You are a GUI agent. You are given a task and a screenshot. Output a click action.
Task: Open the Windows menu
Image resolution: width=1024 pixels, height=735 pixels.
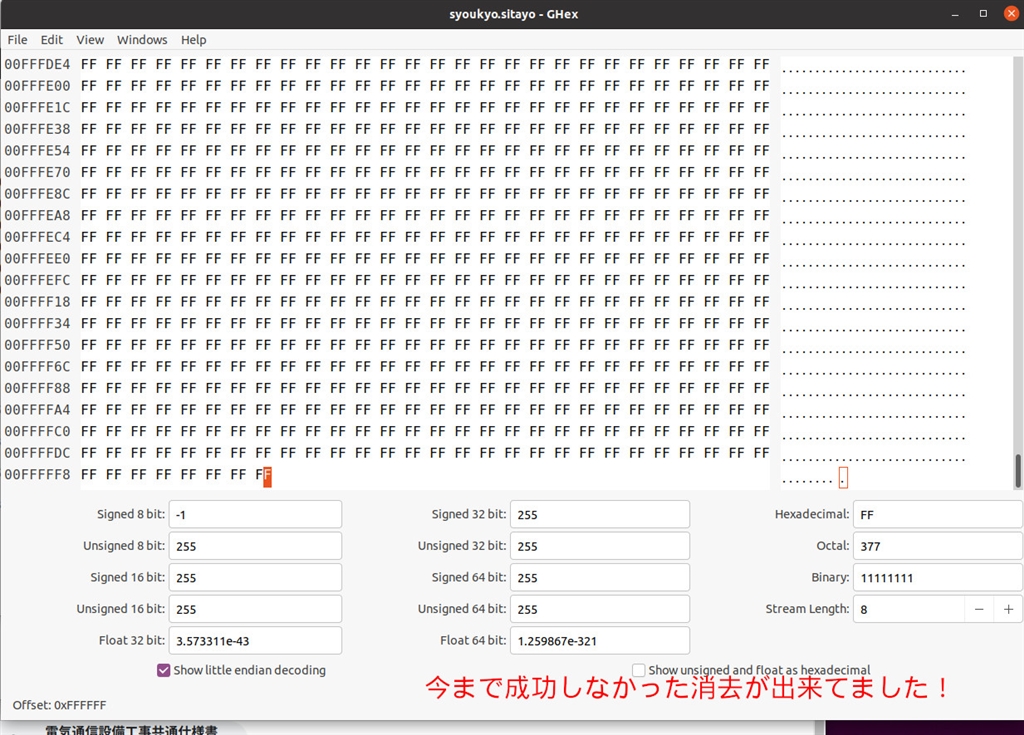(142, 40)
